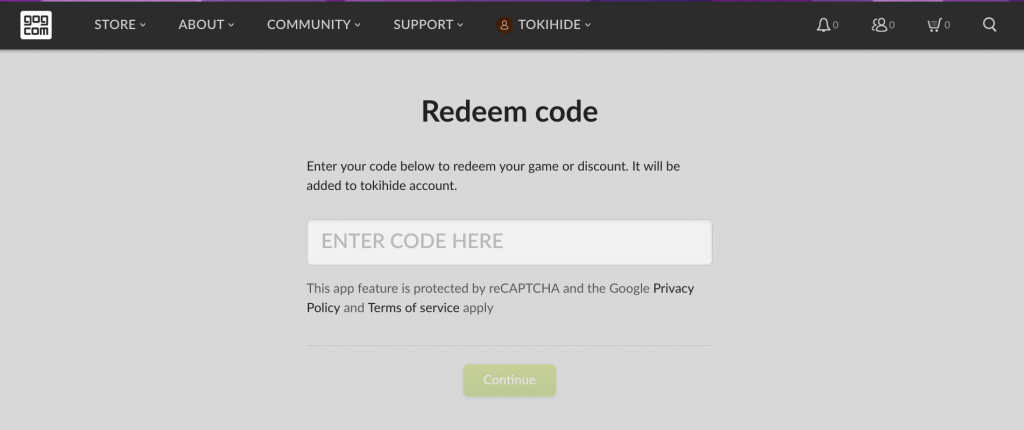The image size is (1024, 430).
Task: Open the shopping cart icon
Action: pyautogui.click(x=934, y=25)
